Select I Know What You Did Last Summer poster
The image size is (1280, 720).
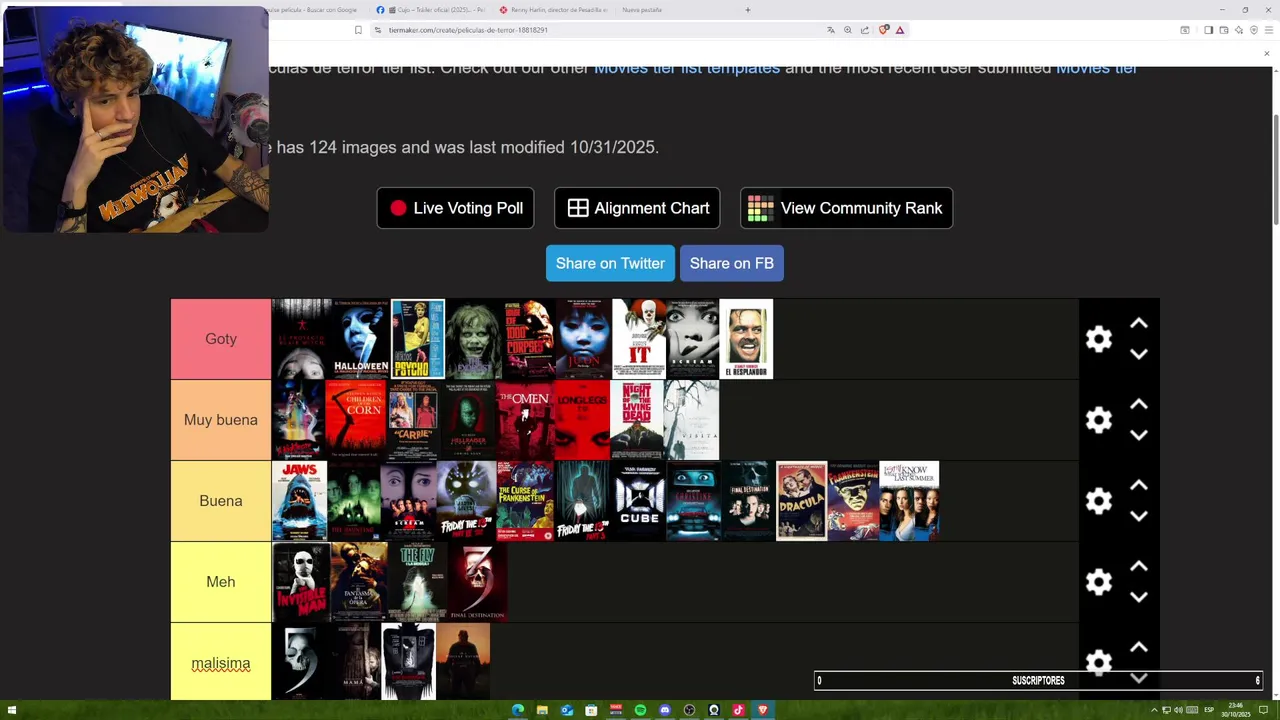909,501
